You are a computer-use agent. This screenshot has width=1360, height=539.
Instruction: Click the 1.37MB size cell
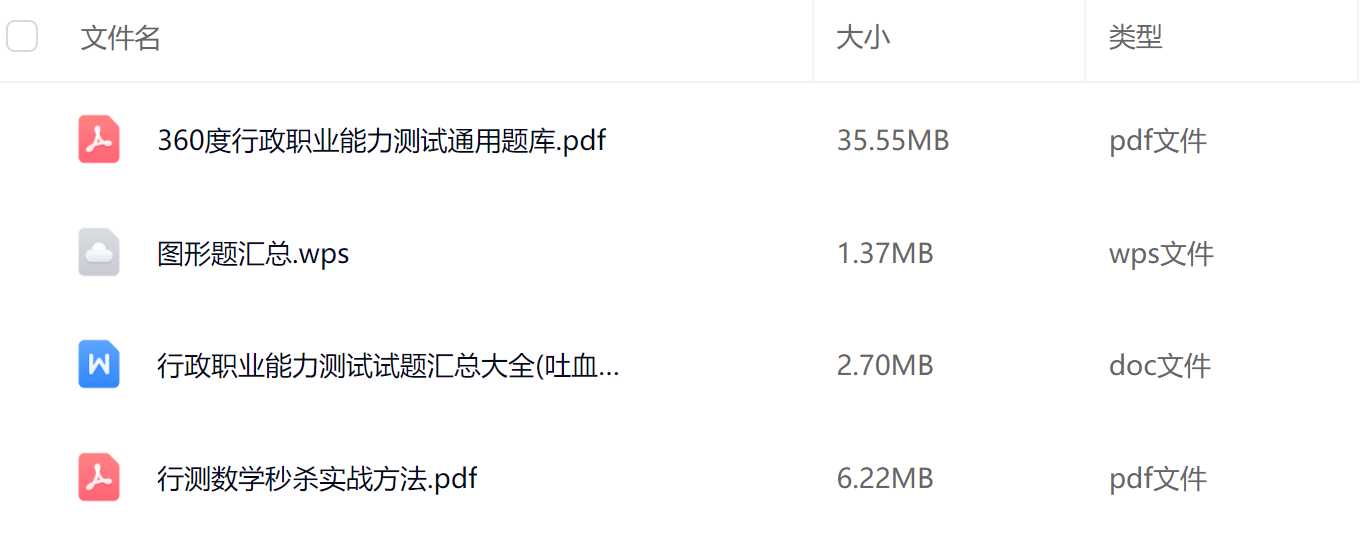pyautogui.click(x=885, y=254)
